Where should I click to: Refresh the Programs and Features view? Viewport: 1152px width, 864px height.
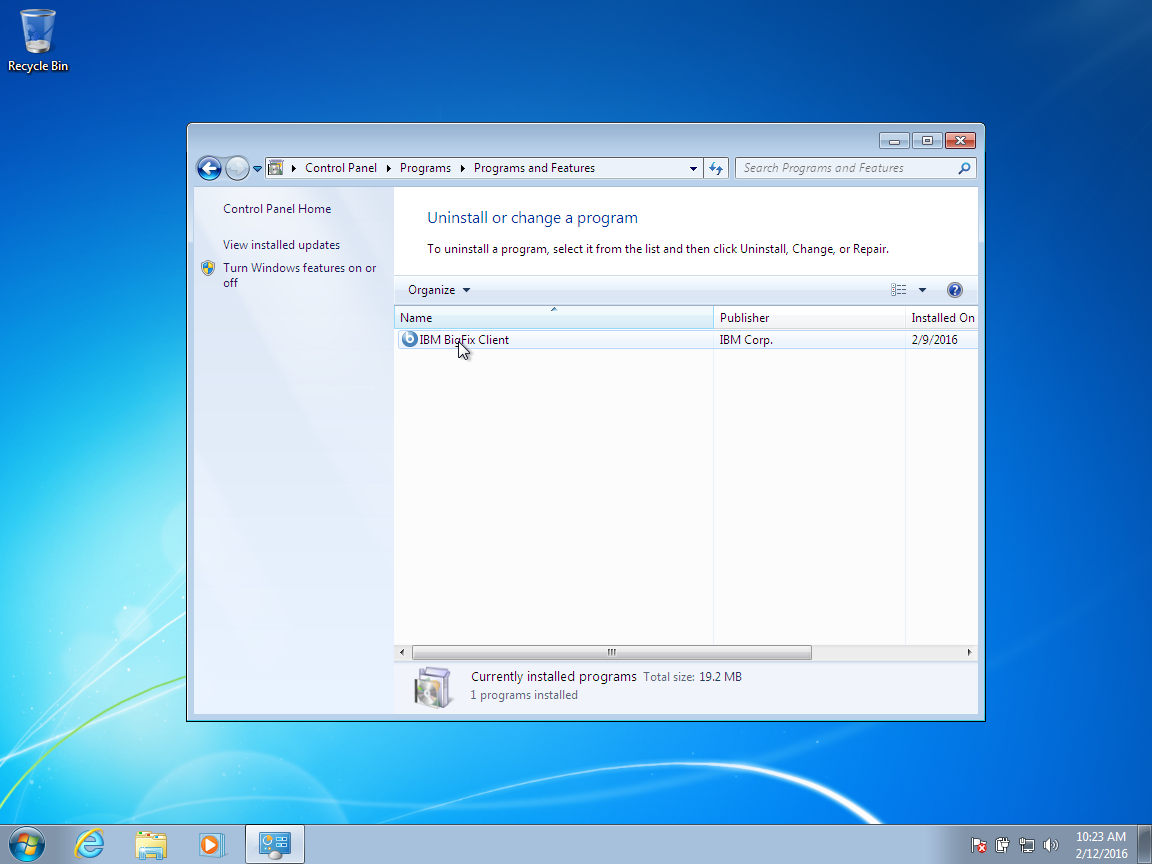[x=716, y=168]
